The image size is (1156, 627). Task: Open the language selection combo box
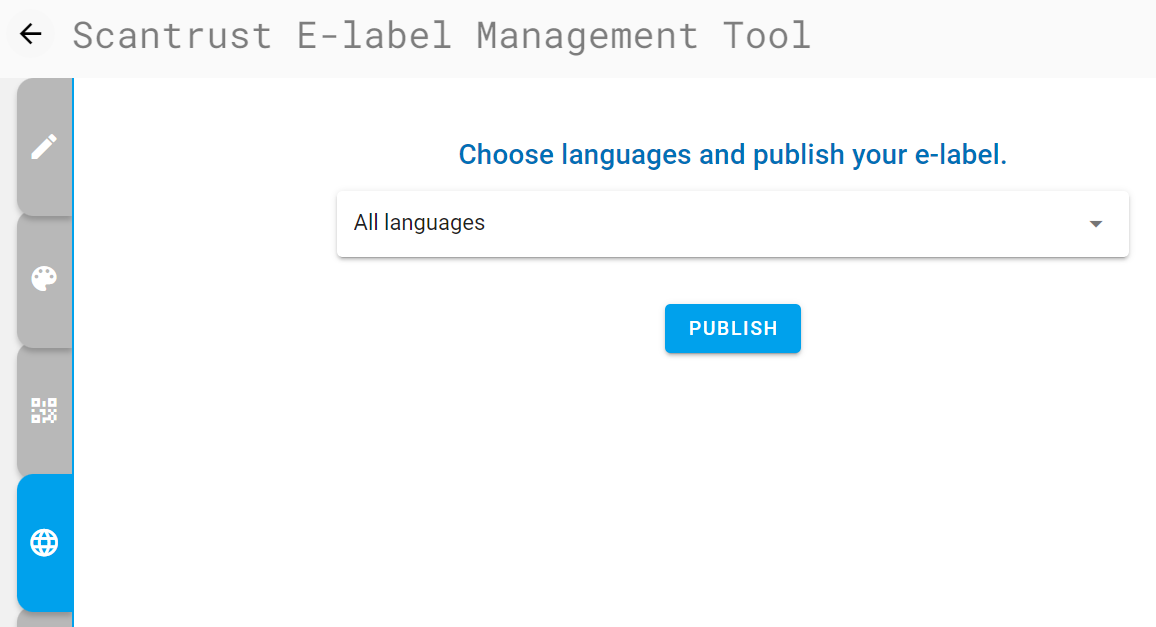732,224
